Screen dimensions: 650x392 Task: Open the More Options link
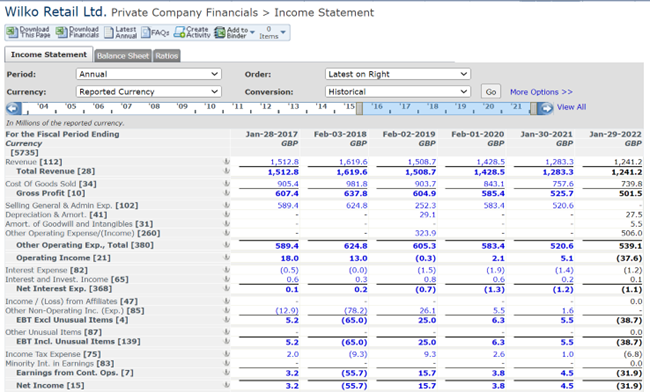[541, 92]
